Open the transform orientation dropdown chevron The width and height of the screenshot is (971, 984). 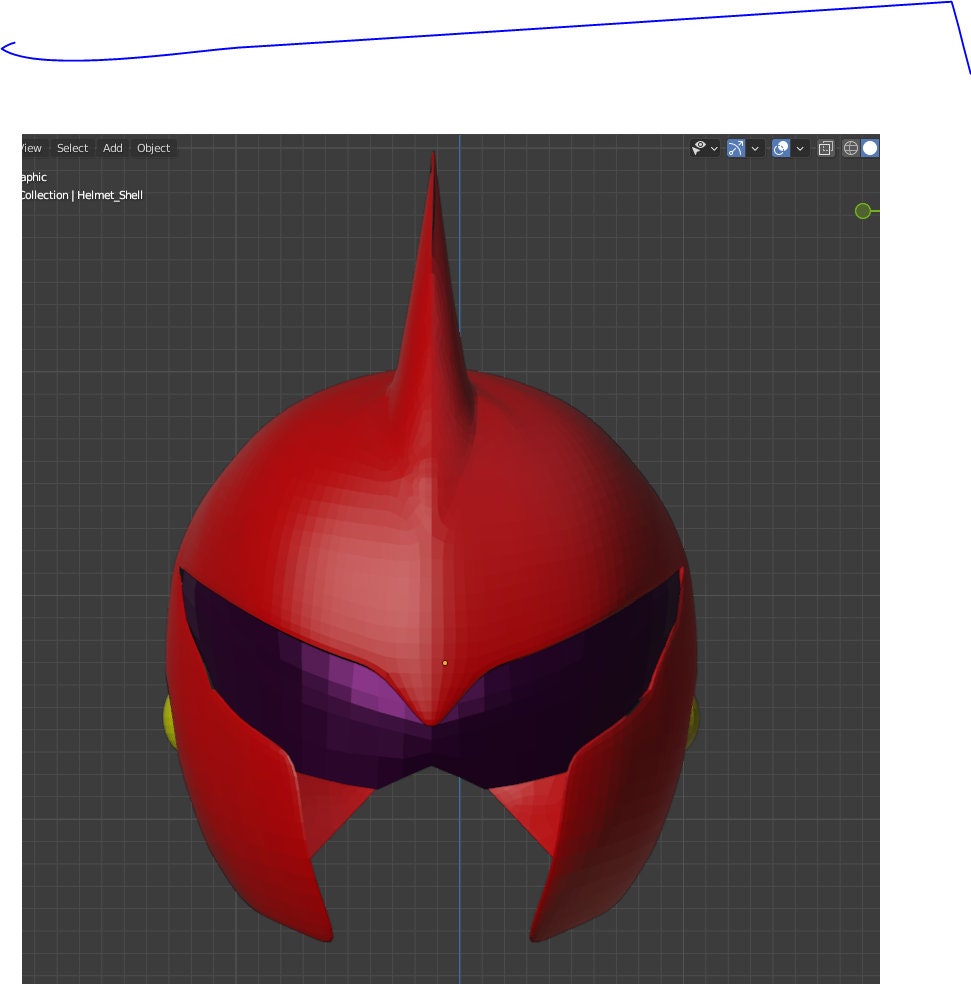point(799,148)
